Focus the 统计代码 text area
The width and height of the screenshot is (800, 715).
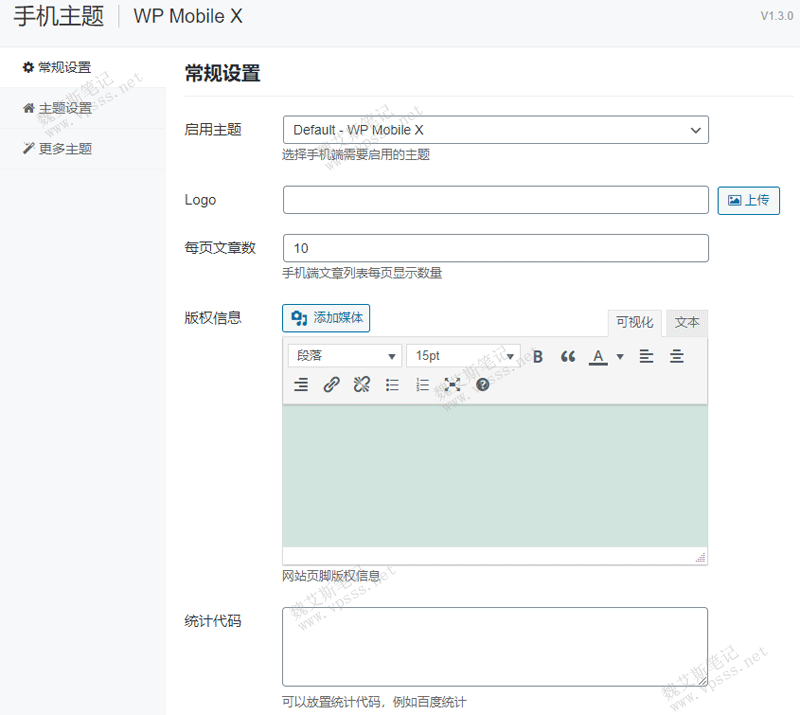click(x=495, y=647)
